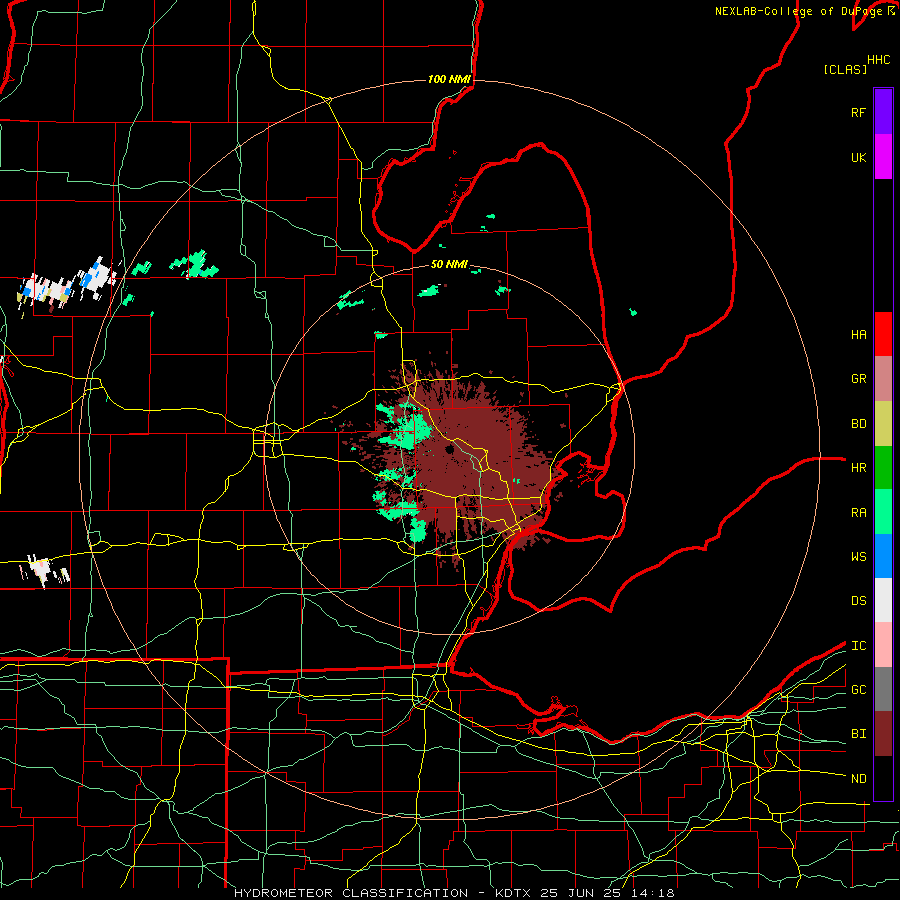Click the DS legend label

click(x=858, y=601)
